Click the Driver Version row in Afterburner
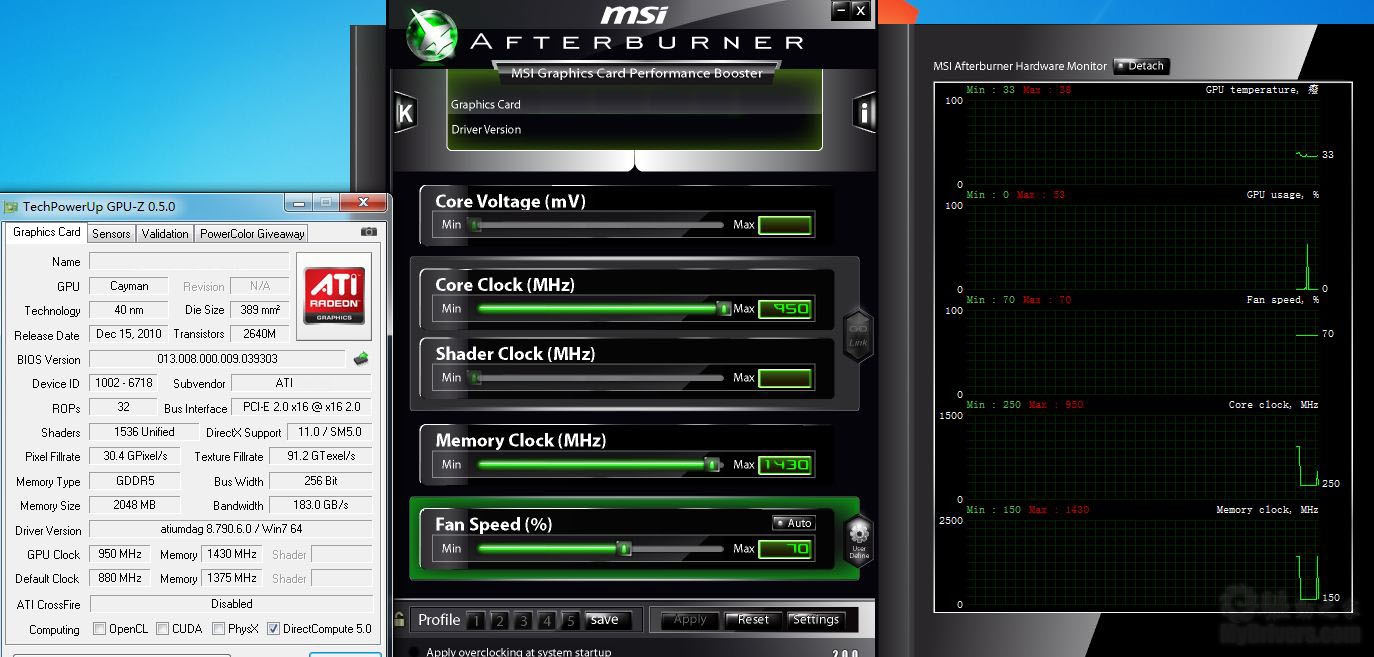The width and height of the screenshot is (1374, 657). [635, 130]
